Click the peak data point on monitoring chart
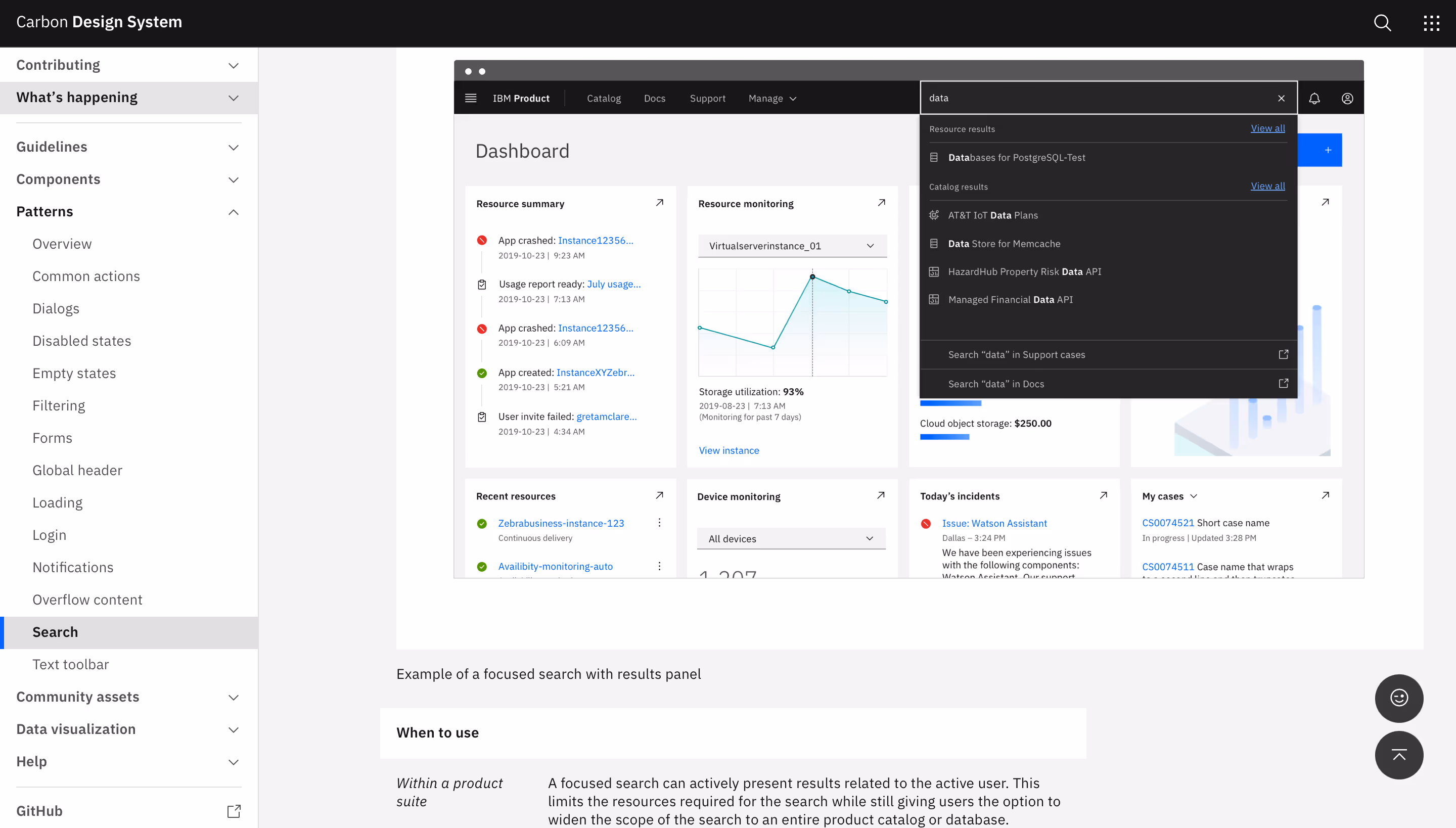This screenshot has height=828, width=1456. (x=812, y=277)
